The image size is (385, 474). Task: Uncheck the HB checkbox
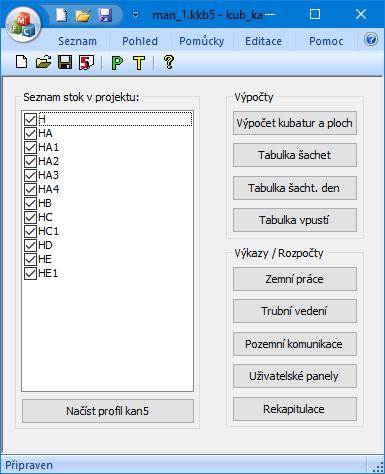[x=30, y=203]
